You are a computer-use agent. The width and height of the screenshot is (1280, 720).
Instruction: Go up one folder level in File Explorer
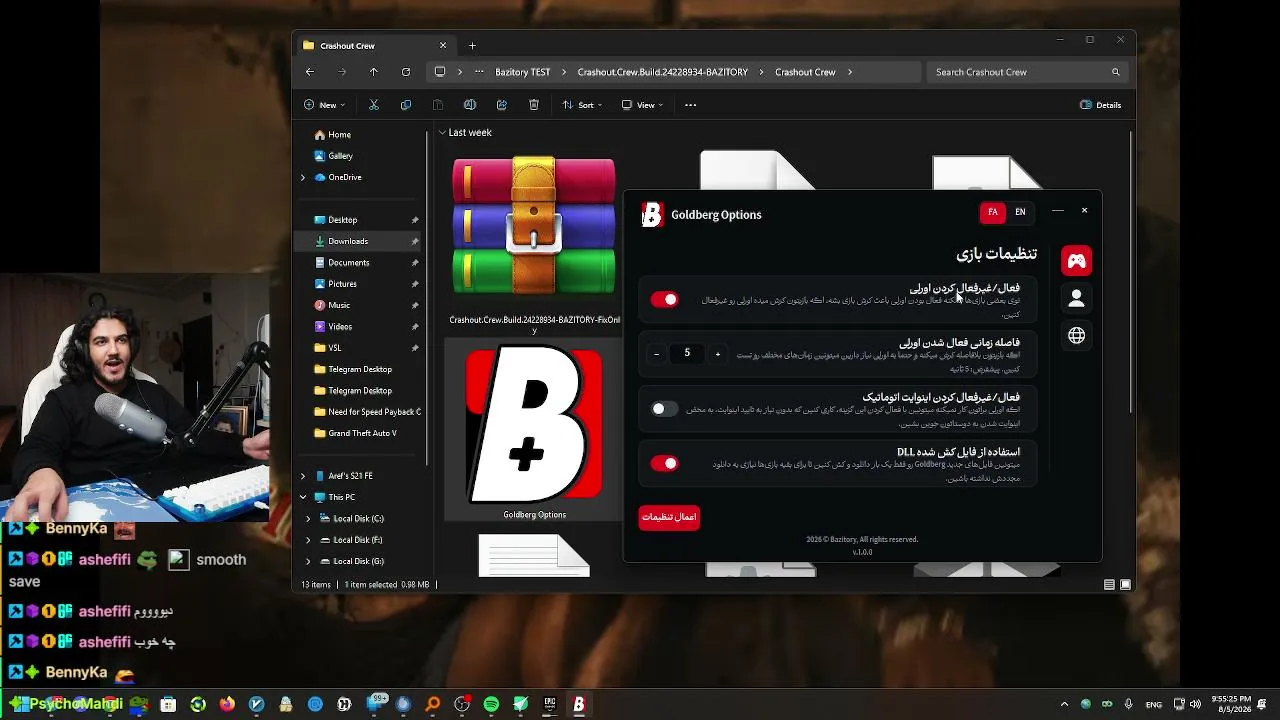pyautogui.click(x=374, y=72)
